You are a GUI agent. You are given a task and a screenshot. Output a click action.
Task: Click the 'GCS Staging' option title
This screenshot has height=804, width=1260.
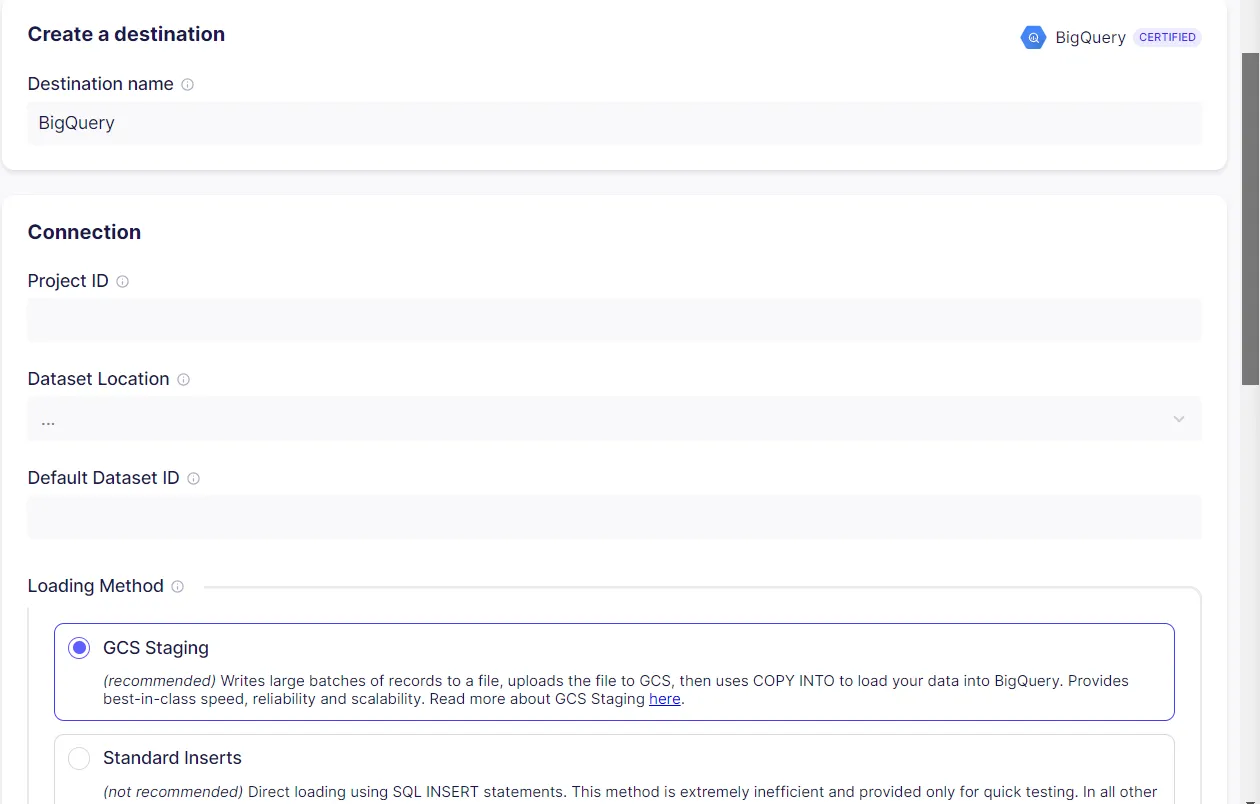pos(156,648)
